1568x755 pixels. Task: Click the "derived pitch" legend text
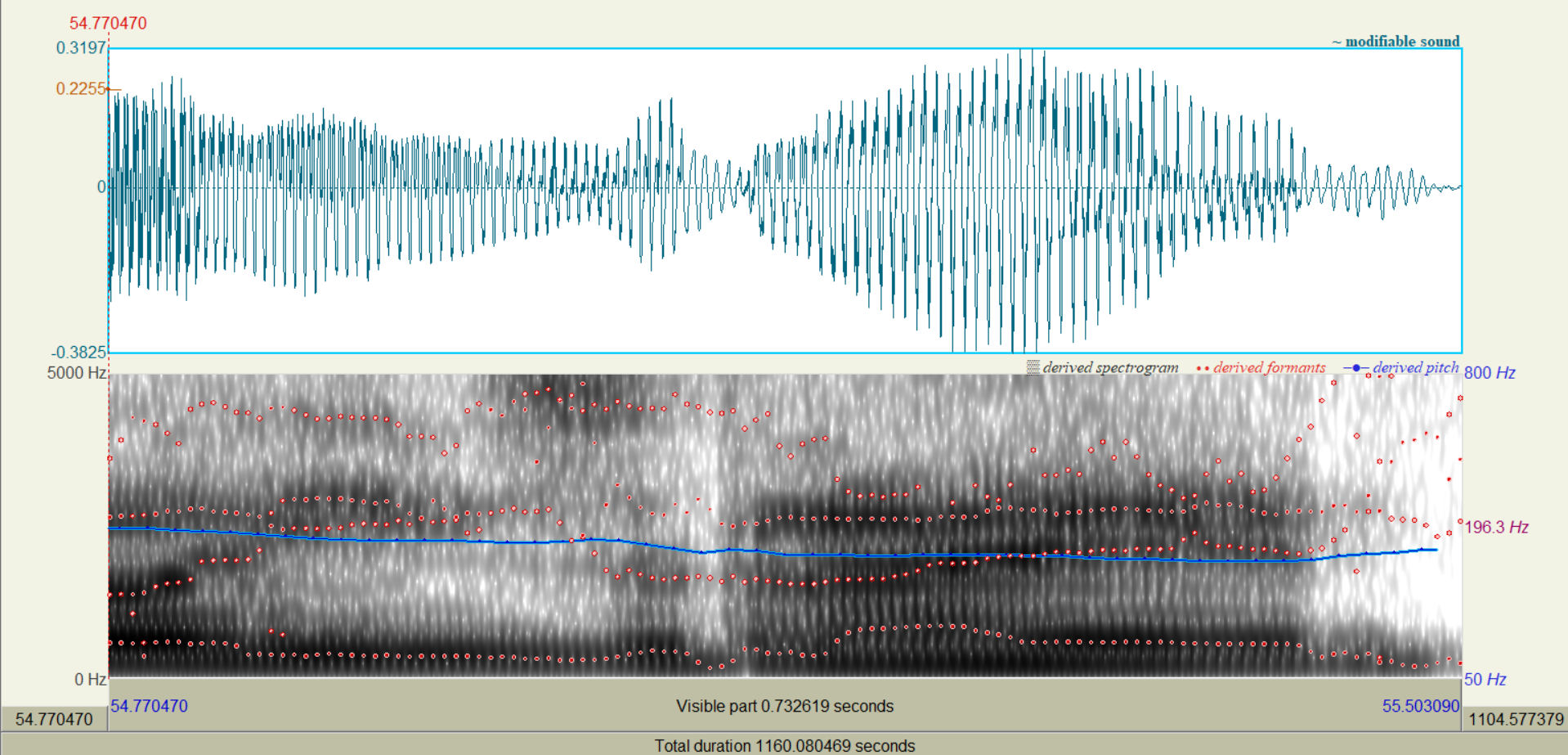pos(1415,368)
